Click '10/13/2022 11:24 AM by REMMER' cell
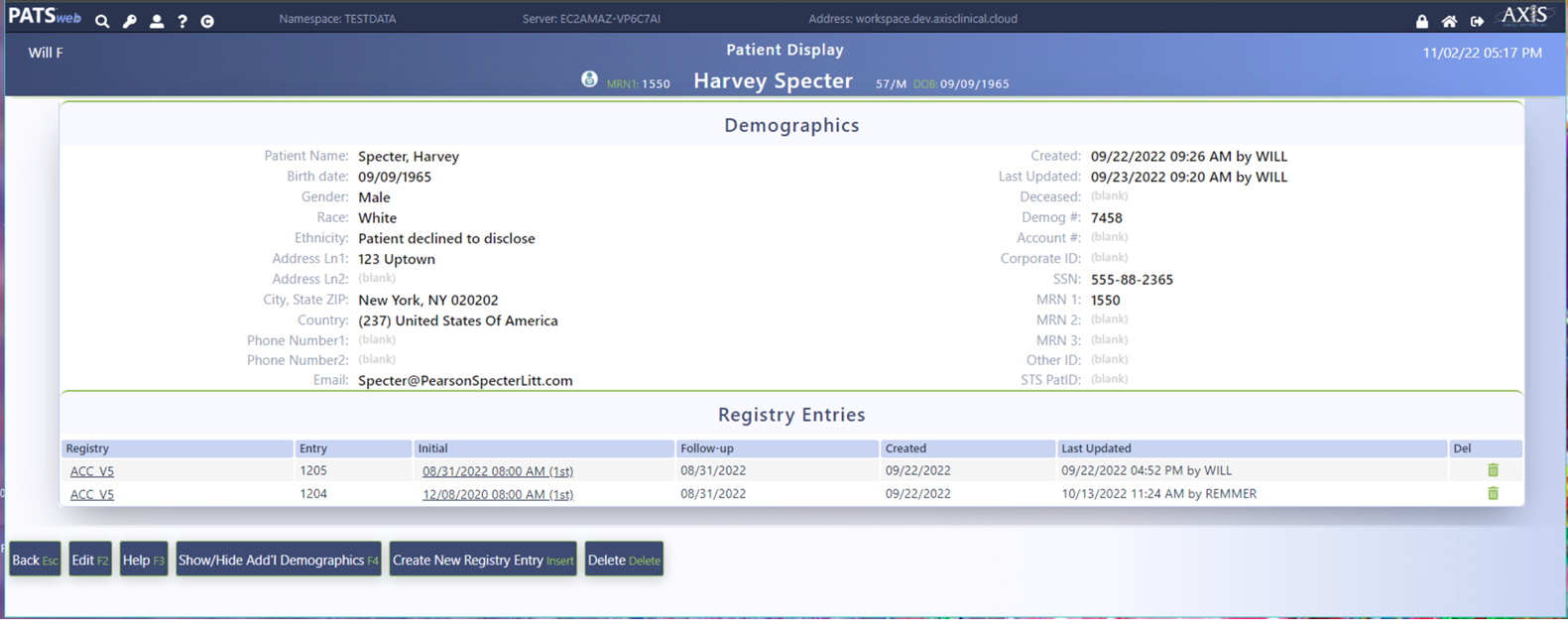Screen dimensions: 1568x635 1158,493
